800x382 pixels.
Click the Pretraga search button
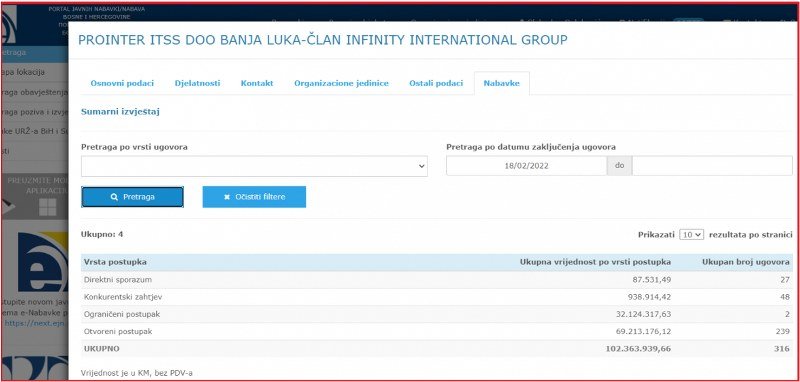pyautogui.click(x=132, y=197)
